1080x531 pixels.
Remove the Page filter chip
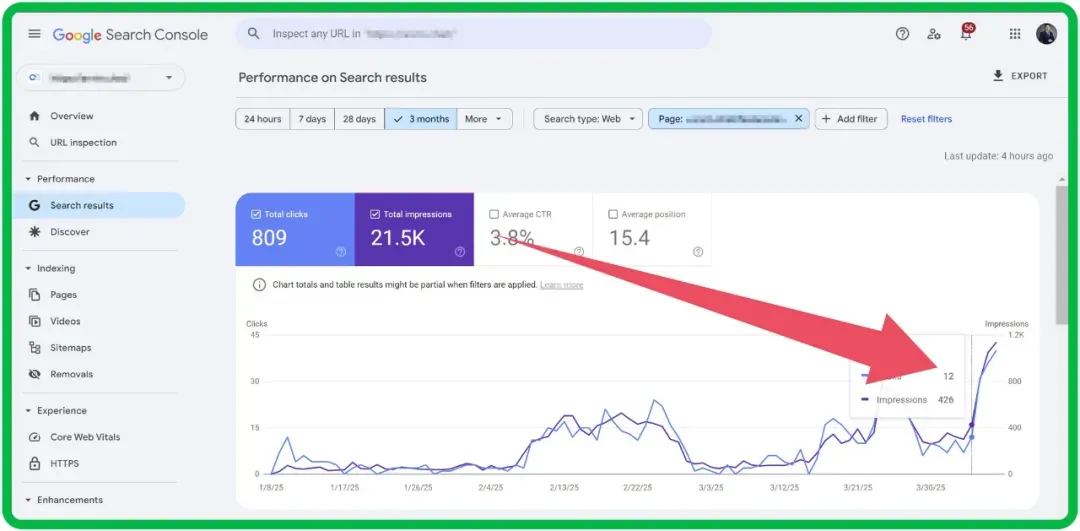pyautogui.click(x=798, y=119)
